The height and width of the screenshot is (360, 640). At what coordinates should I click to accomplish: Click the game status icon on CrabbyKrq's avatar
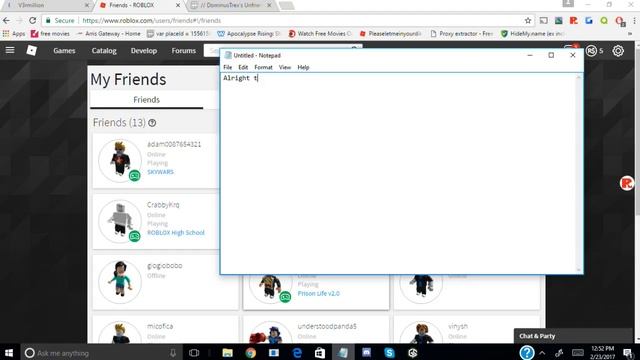[x=134, y=236]
